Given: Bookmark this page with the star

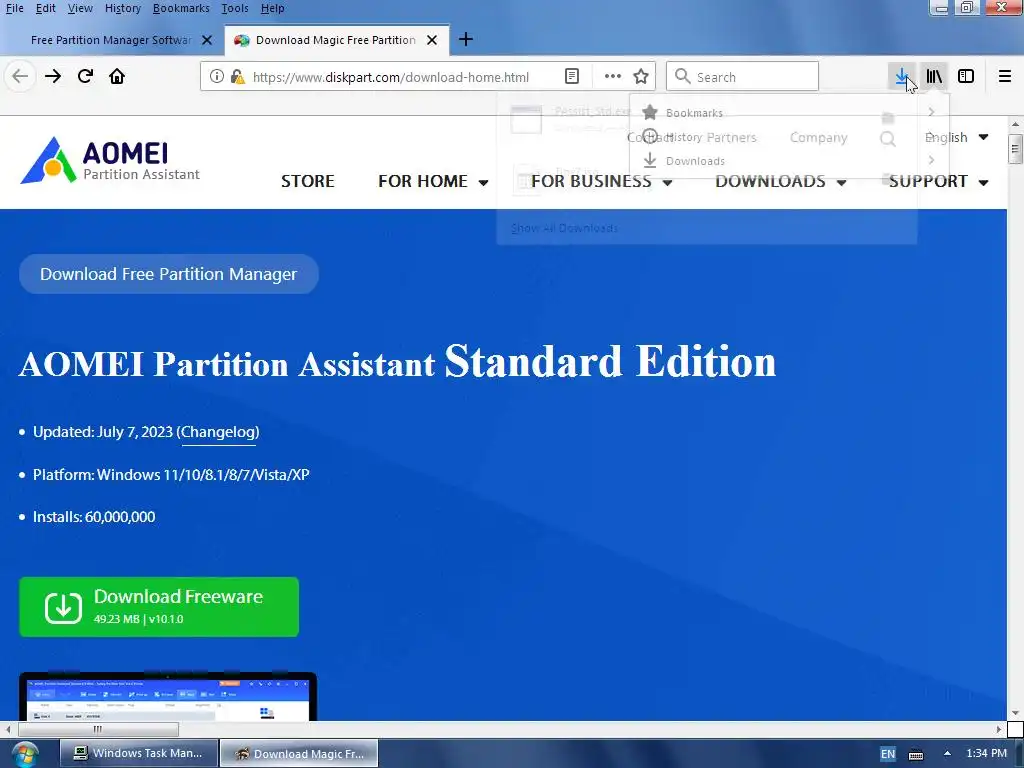Looking at the screenshot, I should [x=641, y=76].
